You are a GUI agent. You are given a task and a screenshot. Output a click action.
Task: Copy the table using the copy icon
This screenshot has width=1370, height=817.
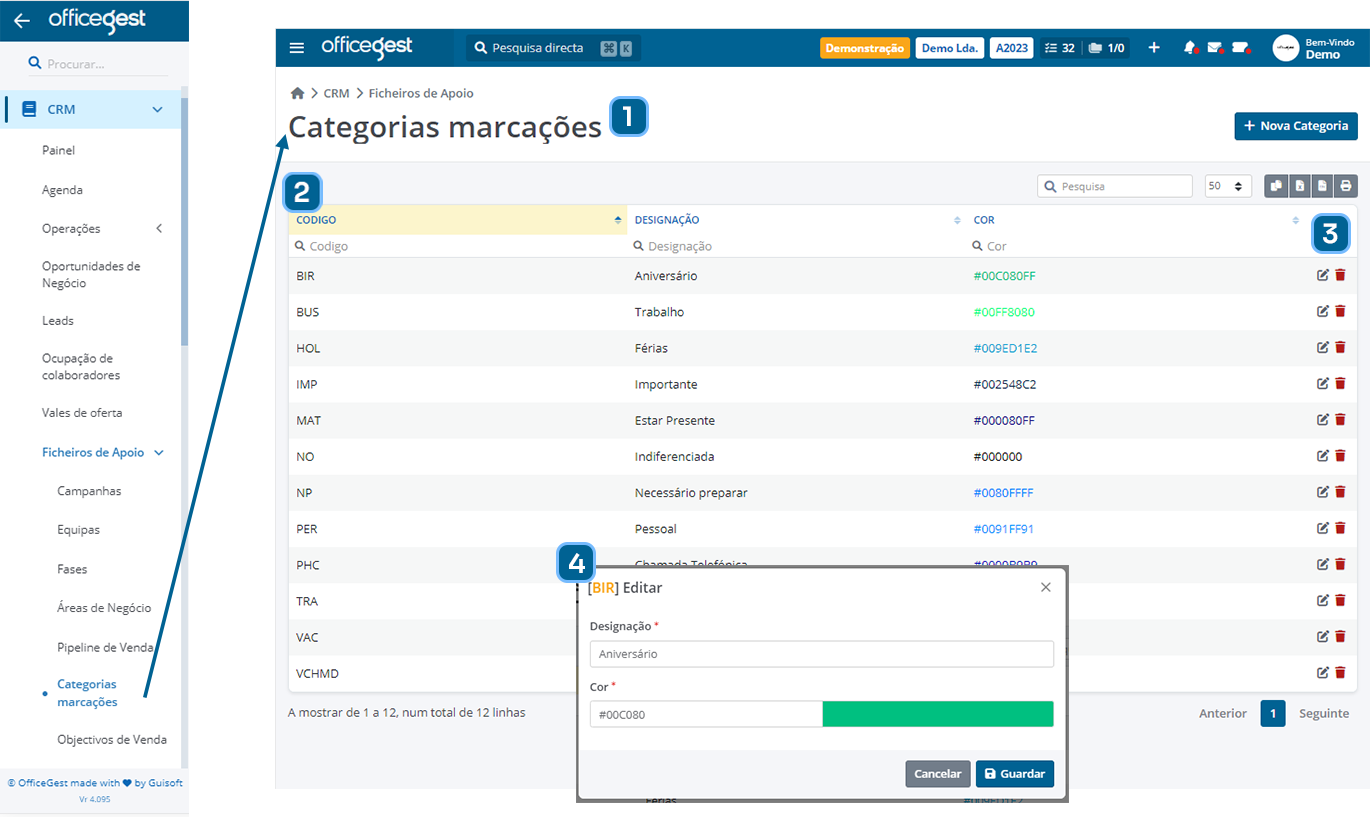[1276, 186]
